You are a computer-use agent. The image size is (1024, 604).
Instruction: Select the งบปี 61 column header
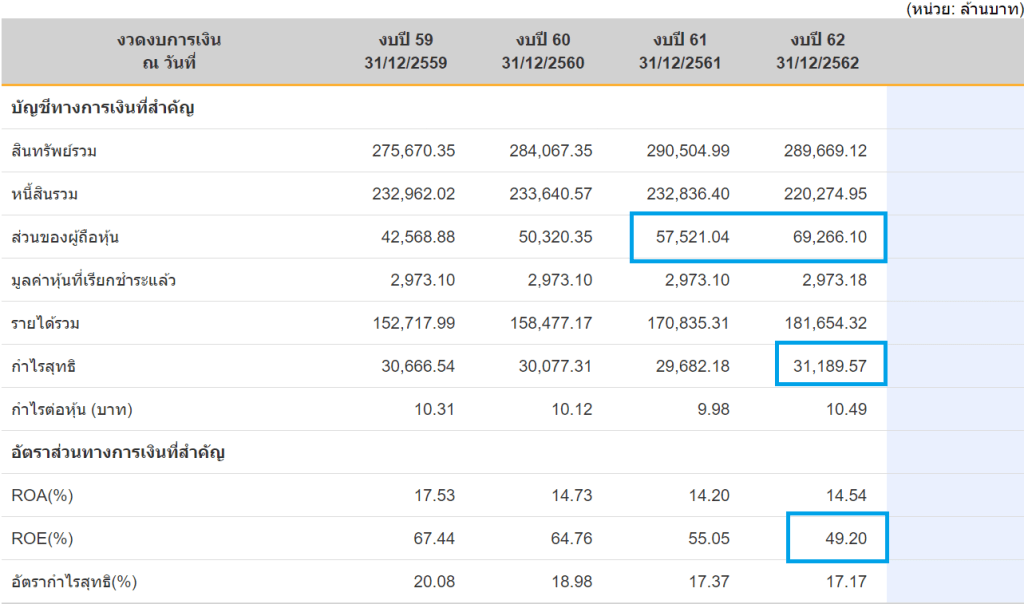(x=680, y=51)
